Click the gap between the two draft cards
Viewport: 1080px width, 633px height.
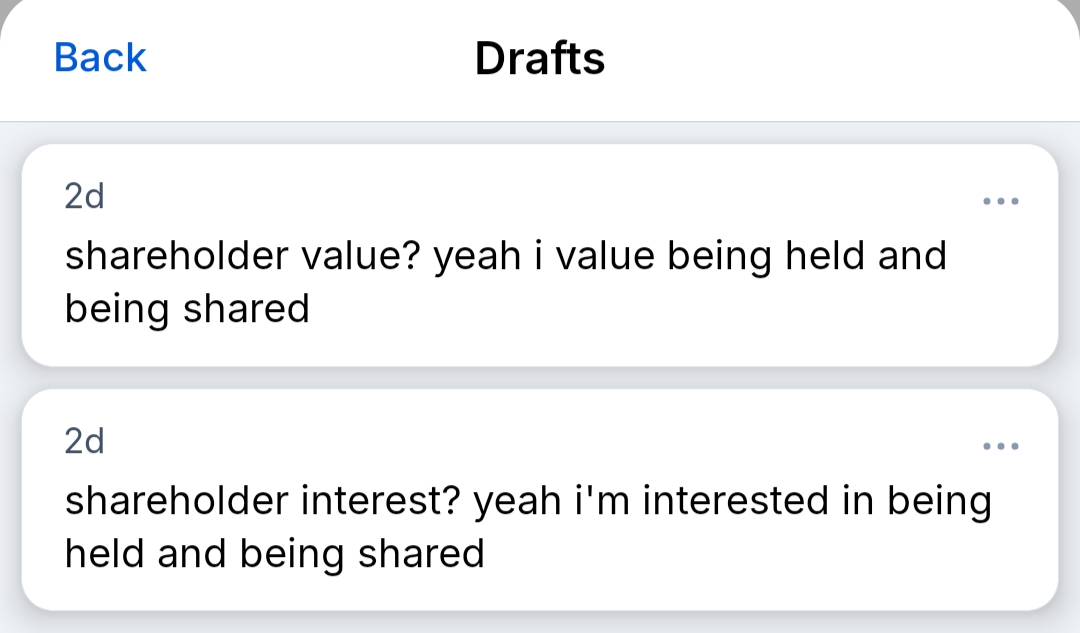540,378
